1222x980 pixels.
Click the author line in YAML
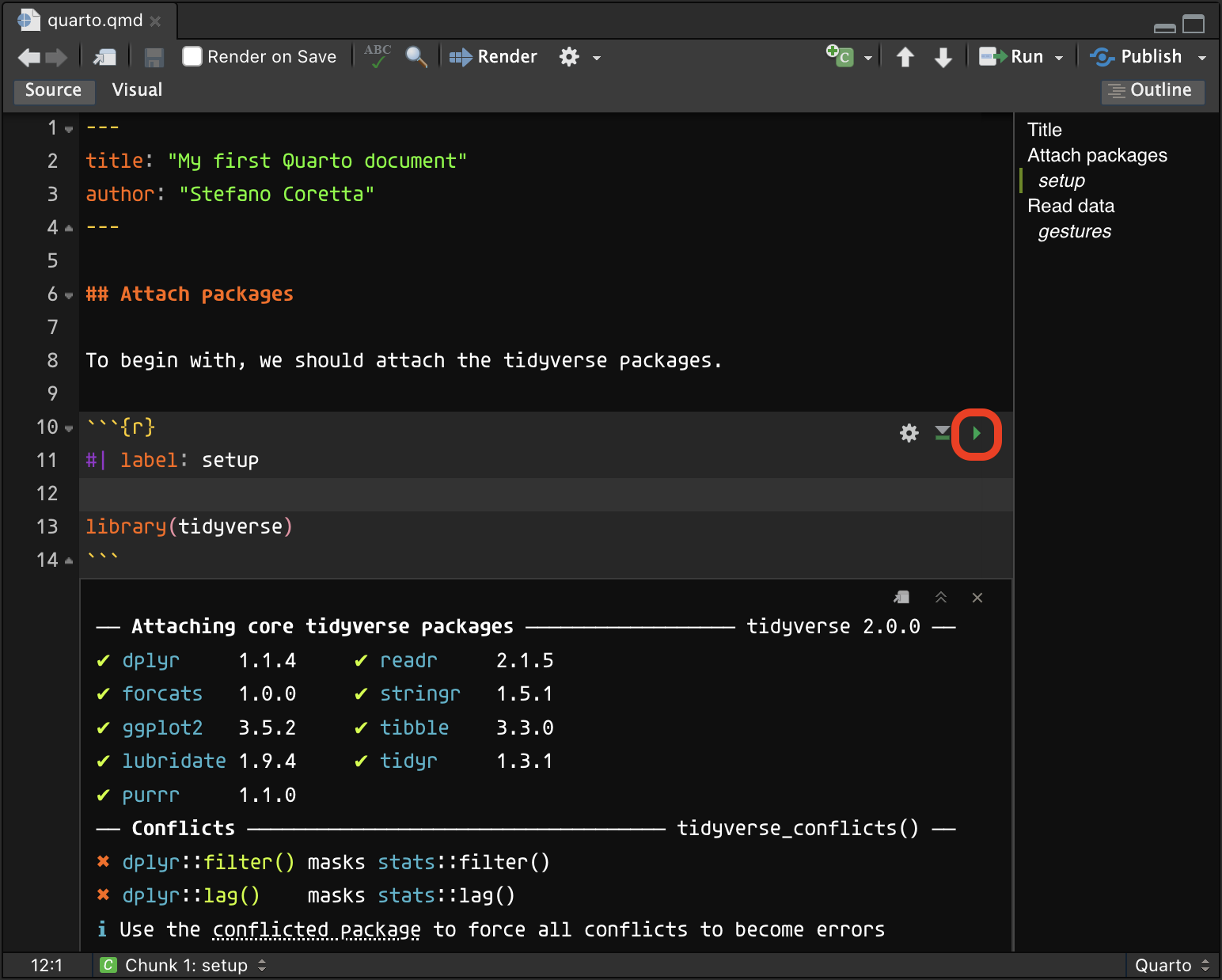(230, 194)
